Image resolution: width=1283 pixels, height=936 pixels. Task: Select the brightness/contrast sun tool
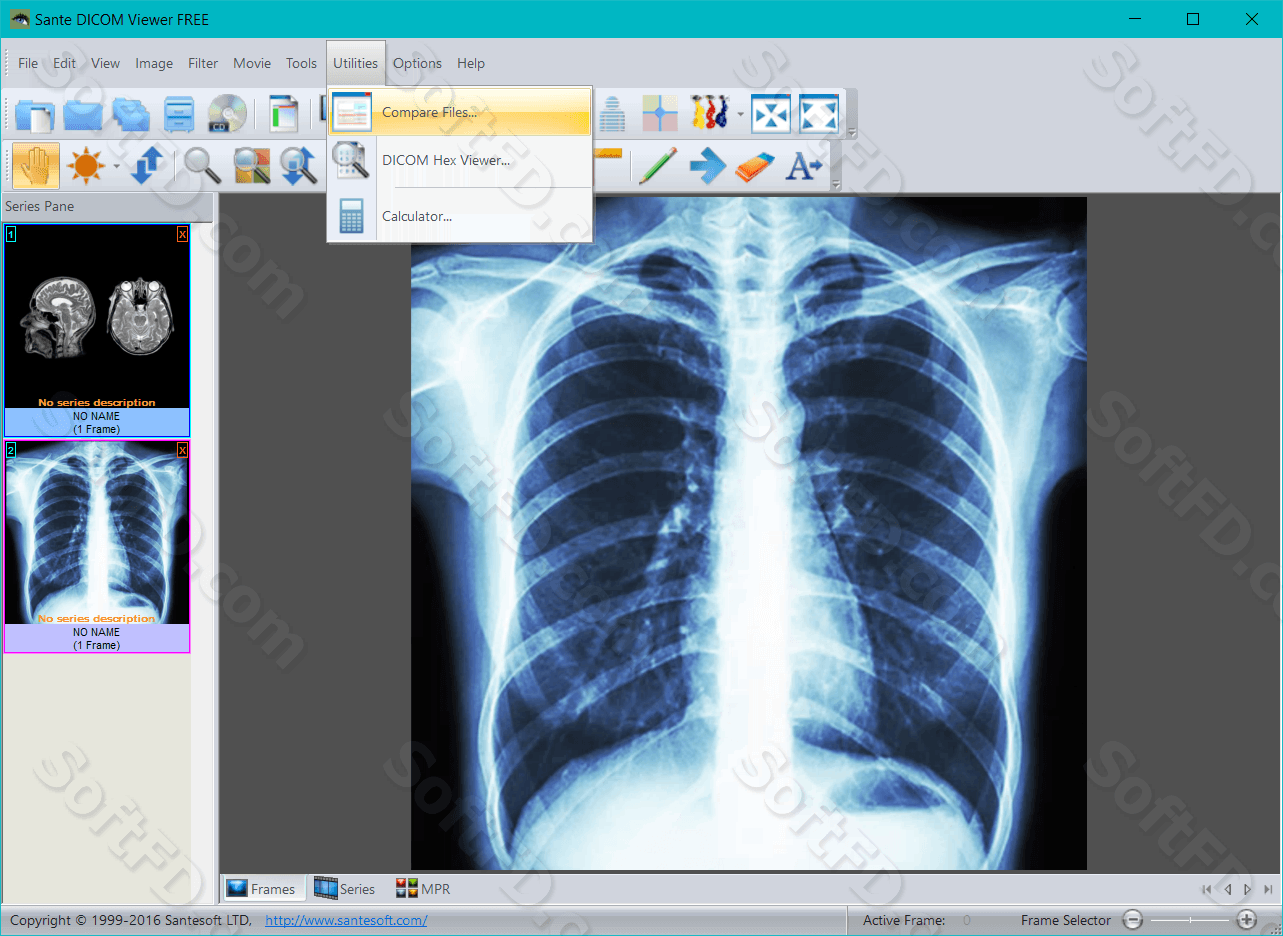coord(85,165)
